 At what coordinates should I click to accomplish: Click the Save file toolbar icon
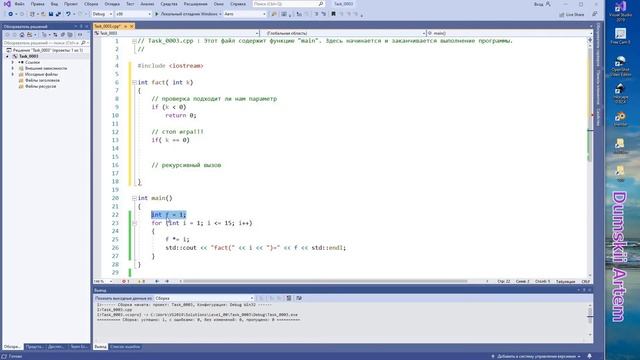click(x=51, y=14)
